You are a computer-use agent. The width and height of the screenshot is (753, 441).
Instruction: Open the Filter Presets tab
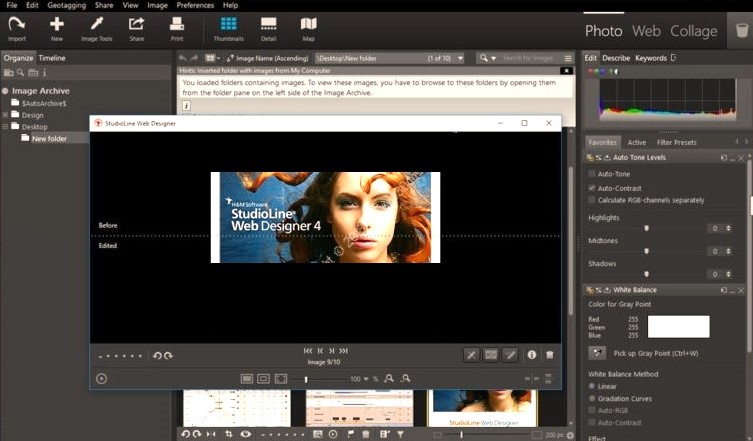676,142
